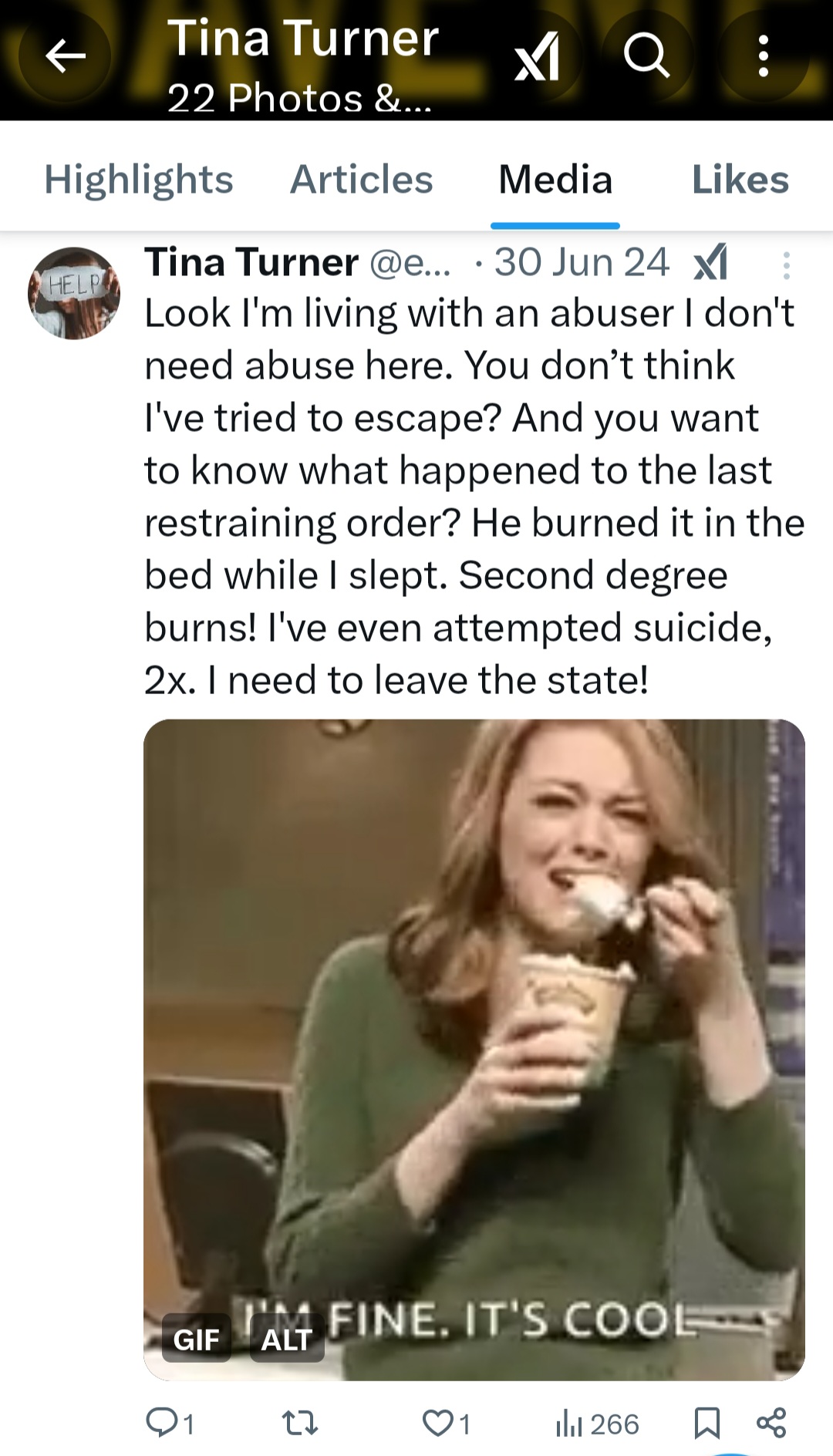The width and height of the screenshot is (833, 1456).
Task: View tweet analytics showing 266 views
Action: coord(597,1423)
